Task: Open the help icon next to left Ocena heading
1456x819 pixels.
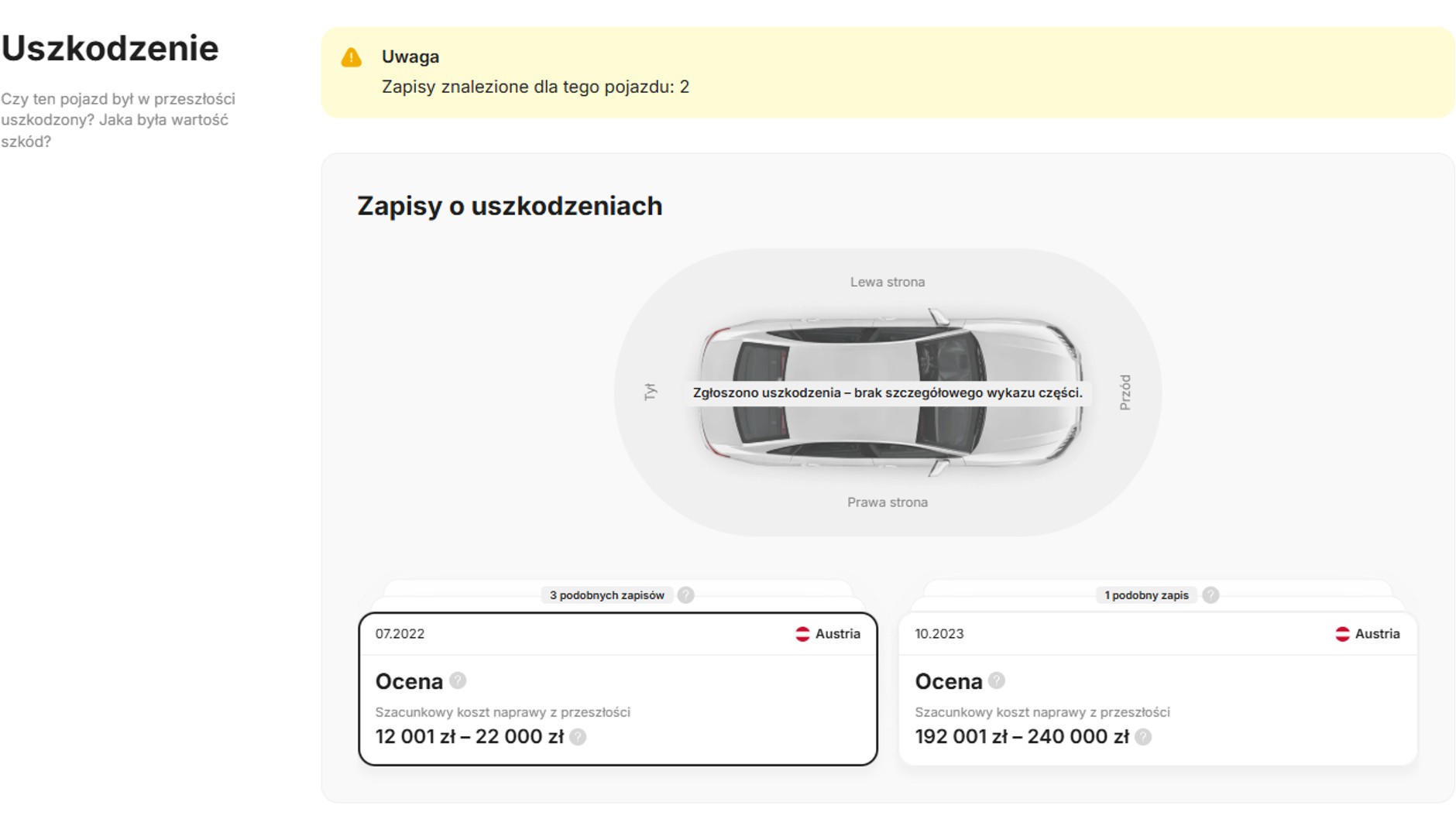Action: 456,681
